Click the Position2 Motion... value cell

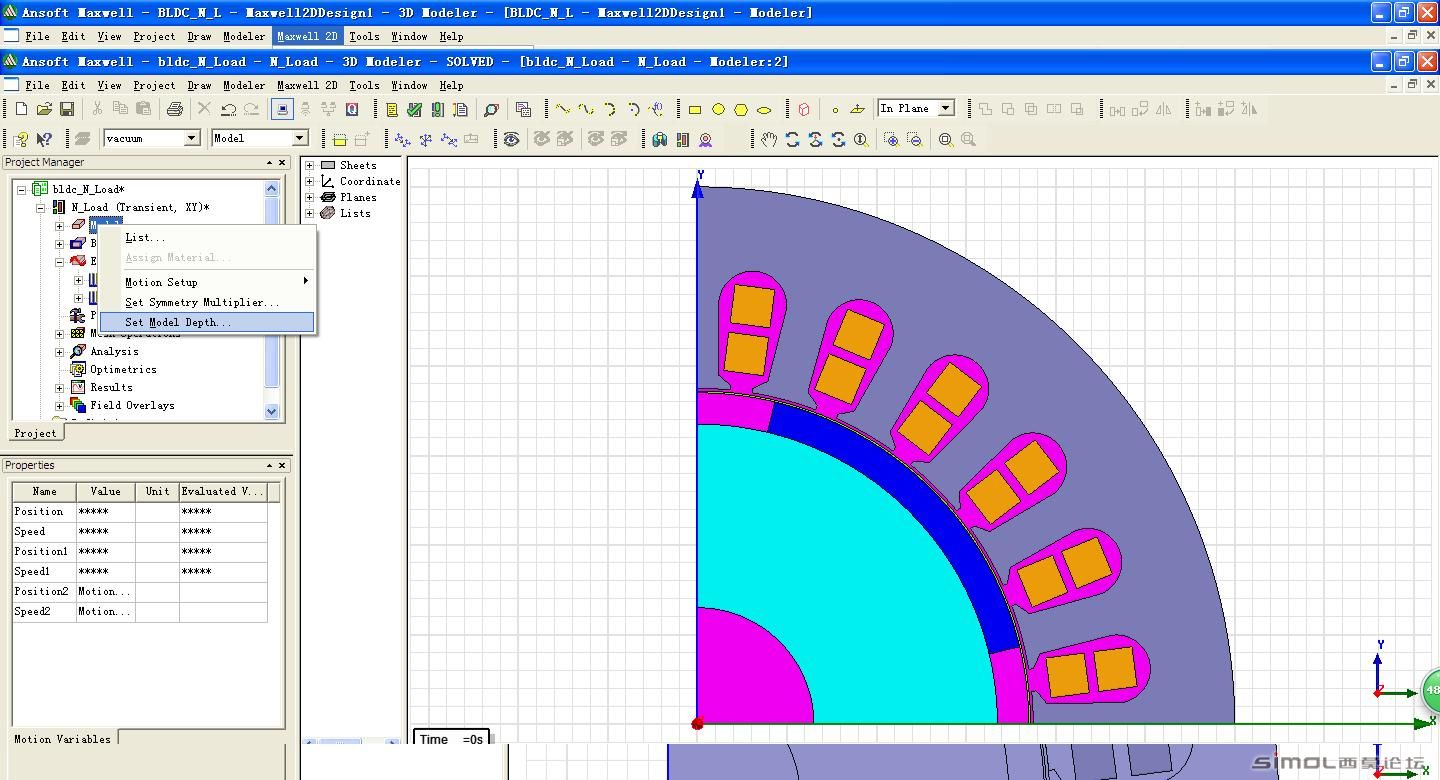coord(105,591)
